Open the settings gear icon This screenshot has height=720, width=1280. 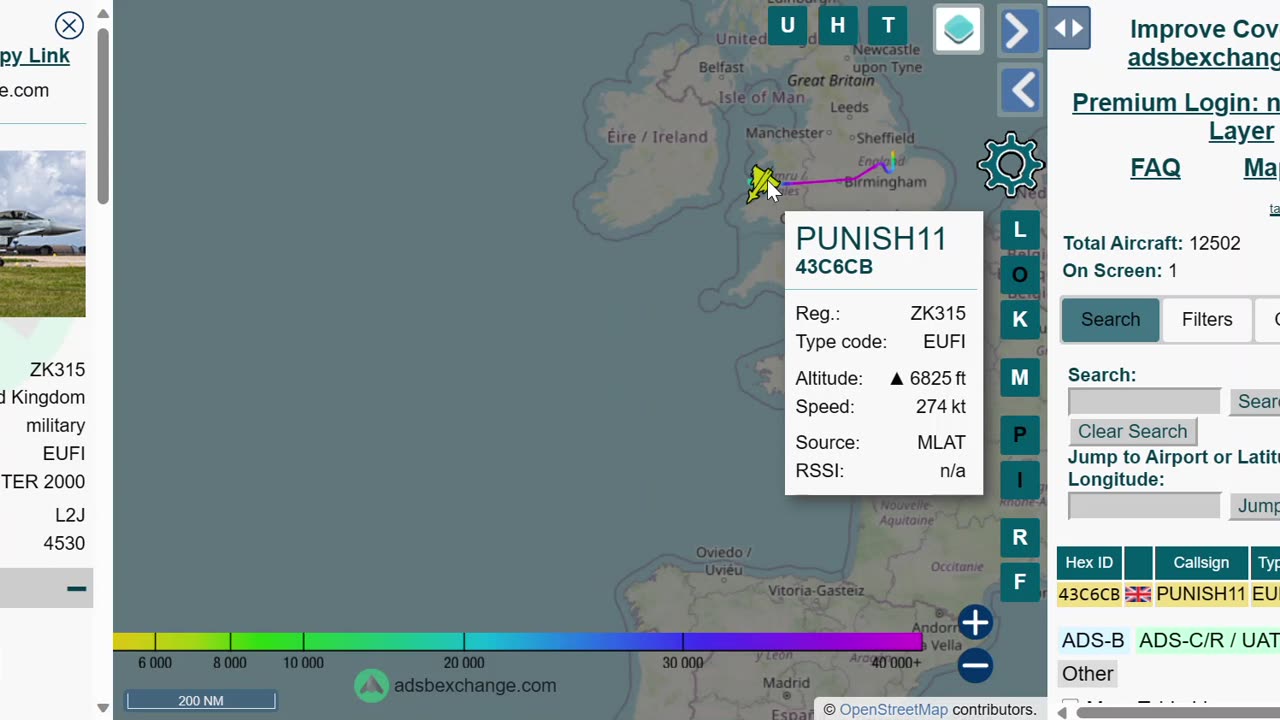(1011, 164)
